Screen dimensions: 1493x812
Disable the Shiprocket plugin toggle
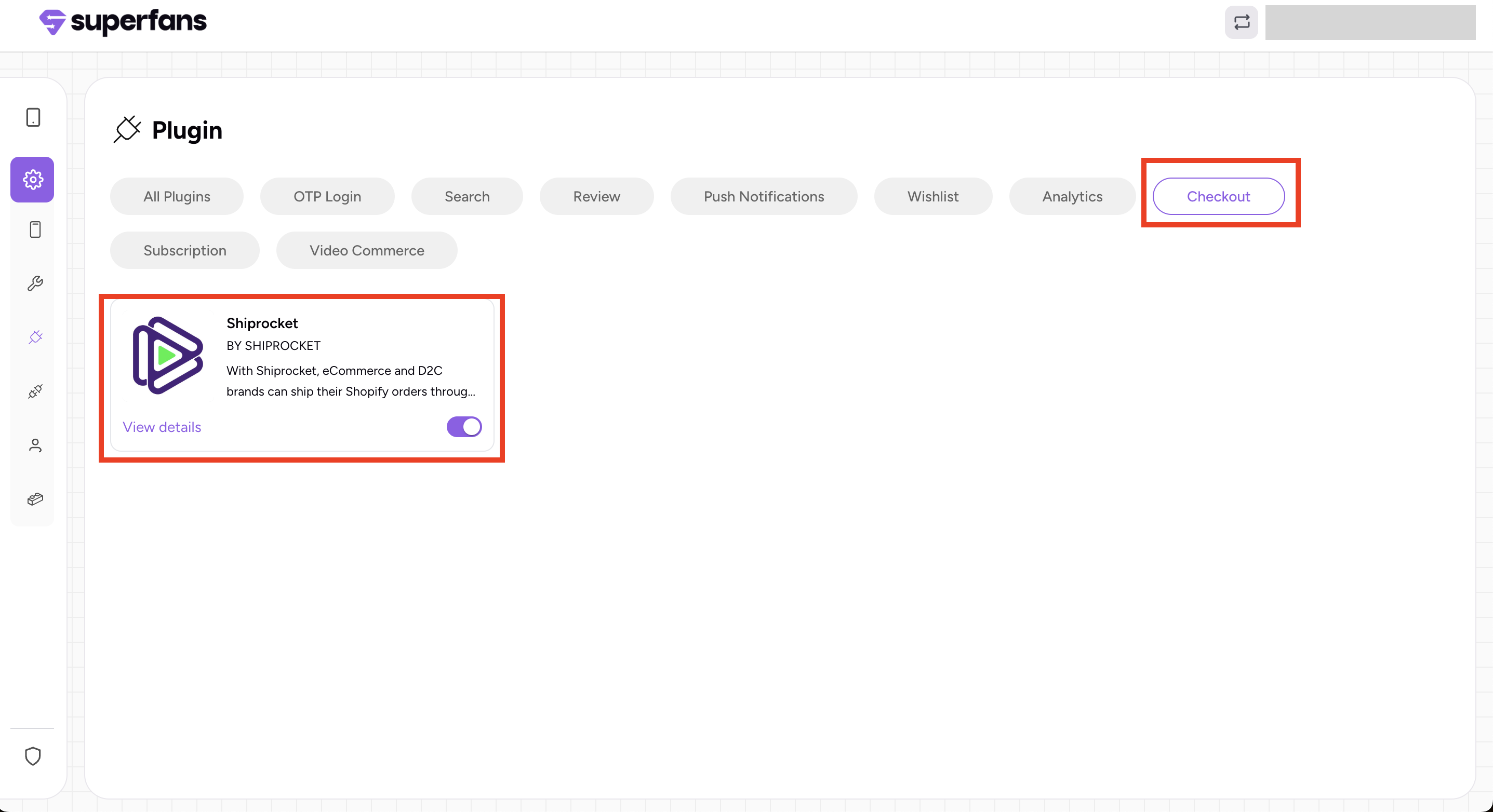point(464,427)
